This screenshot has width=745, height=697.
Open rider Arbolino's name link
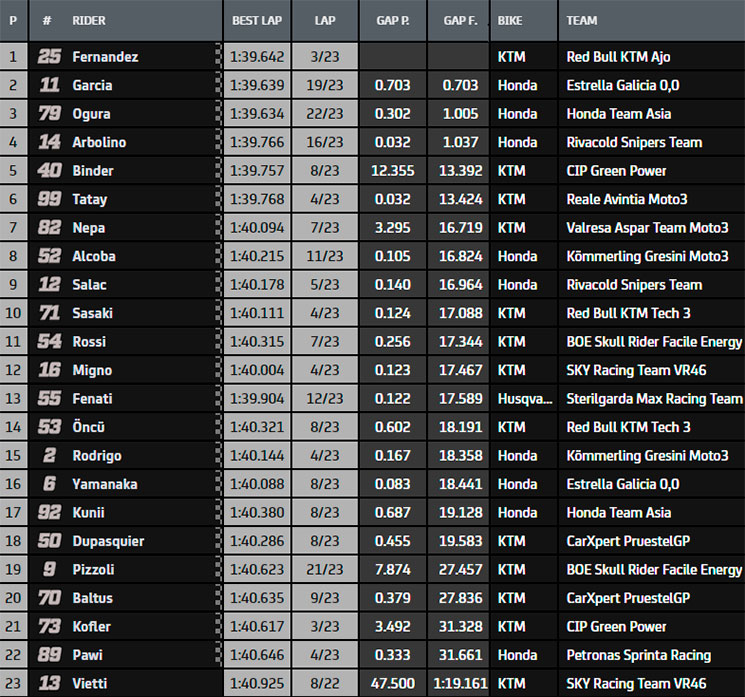tap(99, 142)
